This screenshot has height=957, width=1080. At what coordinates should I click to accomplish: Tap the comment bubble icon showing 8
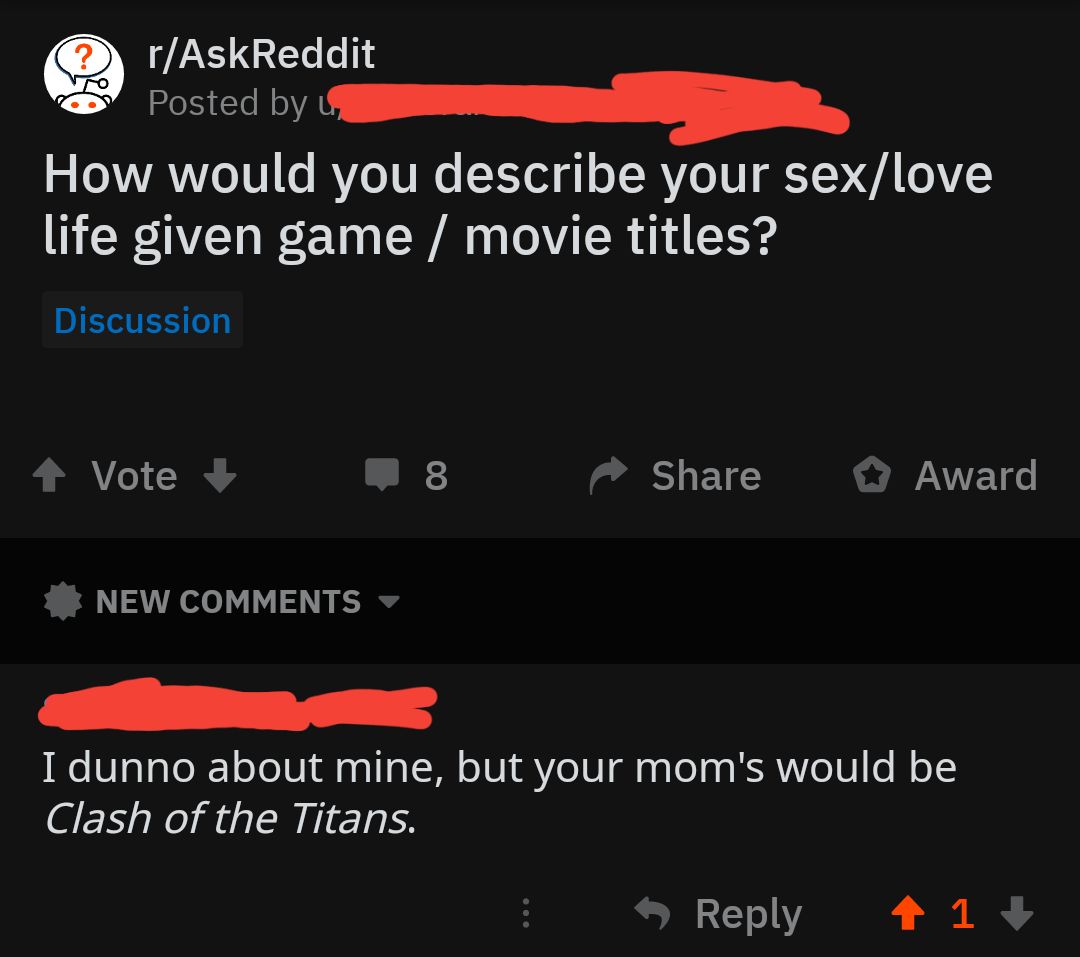click(x=381, y=475)
